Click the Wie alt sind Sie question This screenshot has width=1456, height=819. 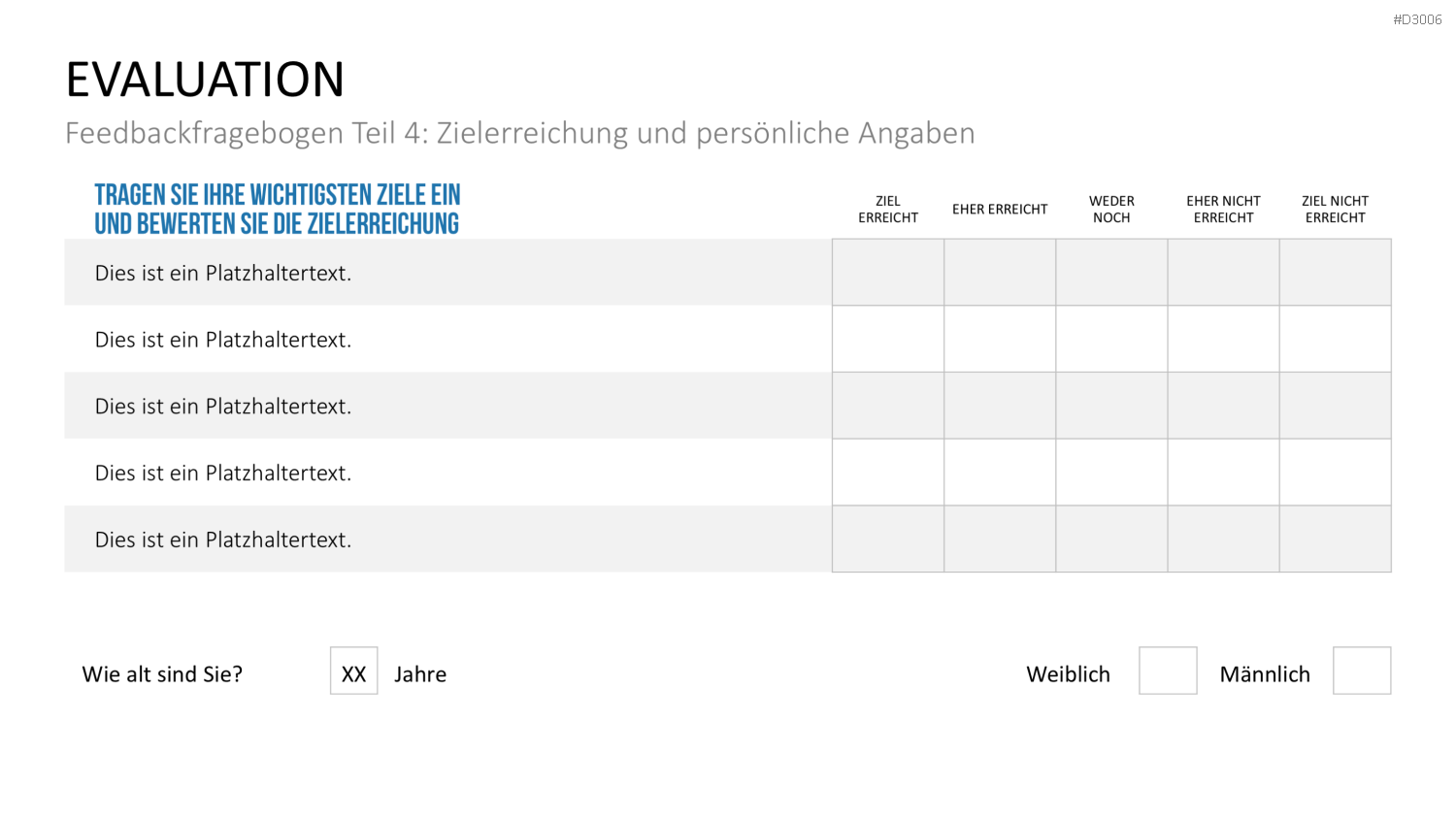[162, 674]
